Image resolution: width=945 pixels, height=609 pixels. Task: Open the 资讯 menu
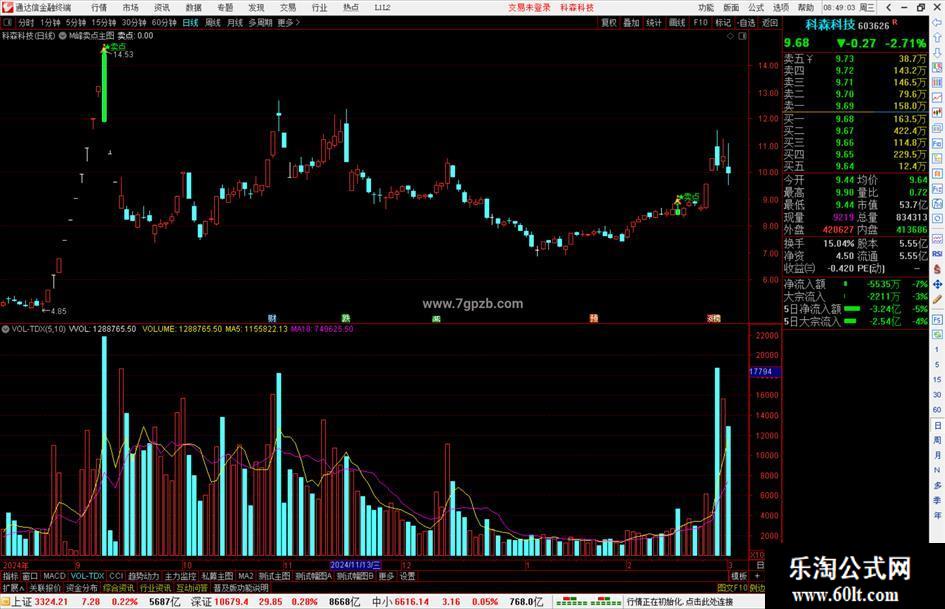click(x=162, y=8)
